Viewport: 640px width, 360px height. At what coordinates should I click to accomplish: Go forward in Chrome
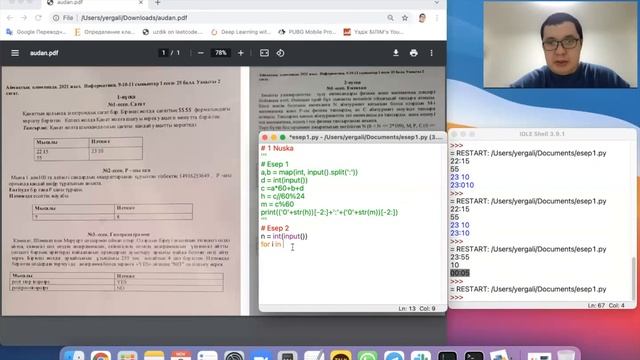(24, 18)
